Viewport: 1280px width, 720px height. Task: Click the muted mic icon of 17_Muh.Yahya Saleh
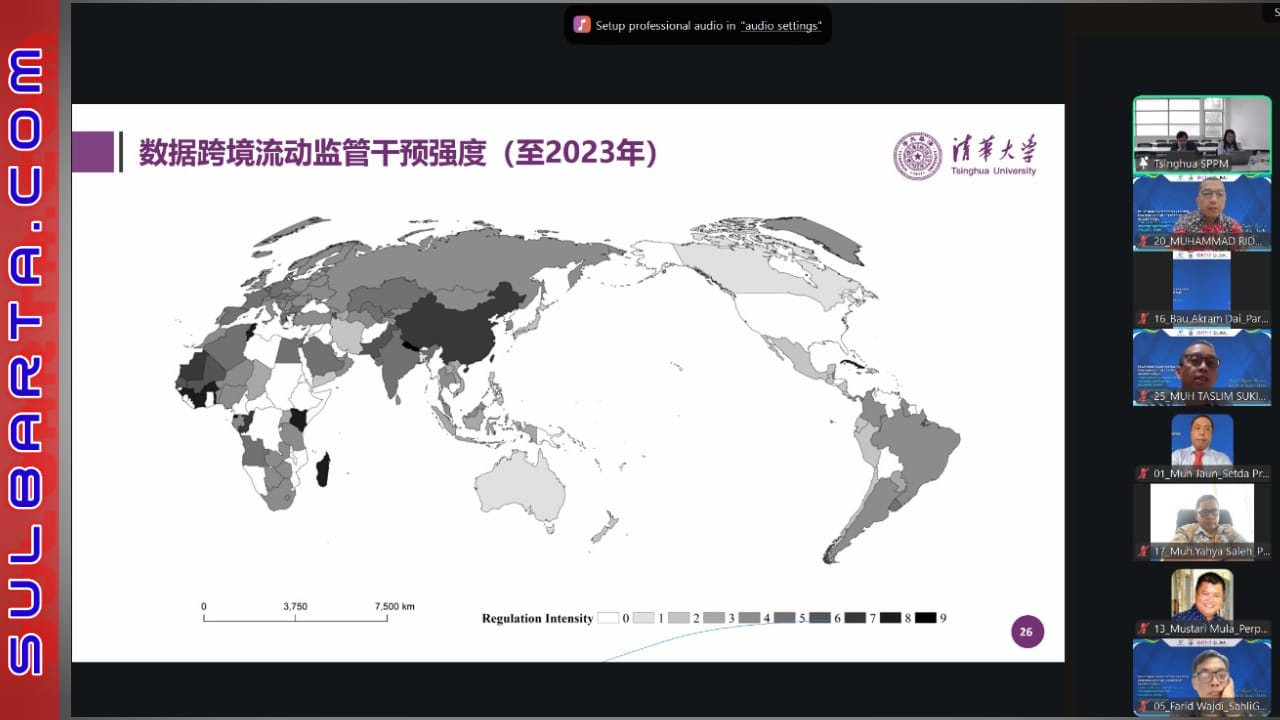point(1144,551)
